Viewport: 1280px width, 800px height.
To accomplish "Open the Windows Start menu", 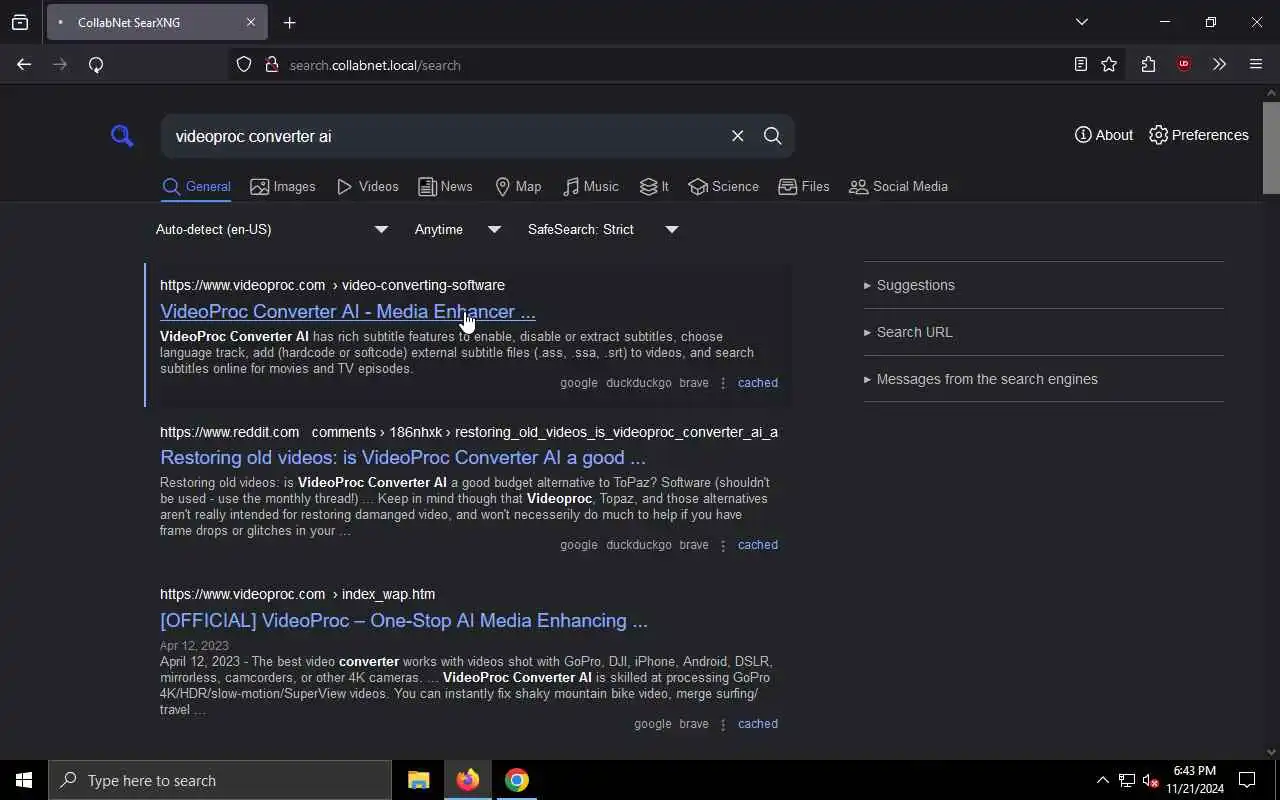I will 24,780.
